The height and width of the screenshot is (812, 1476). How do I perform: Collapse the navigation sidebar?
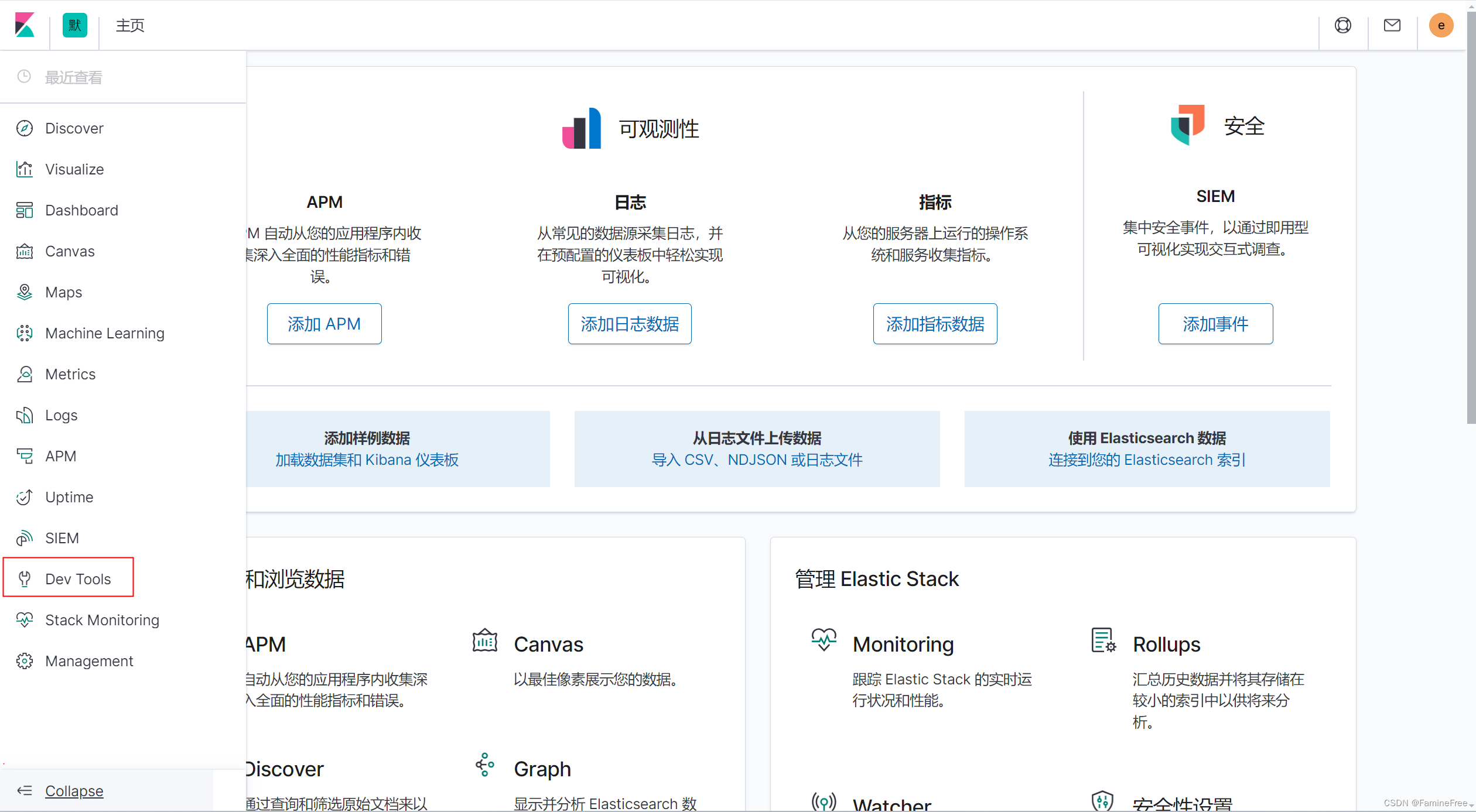point(74,790)
